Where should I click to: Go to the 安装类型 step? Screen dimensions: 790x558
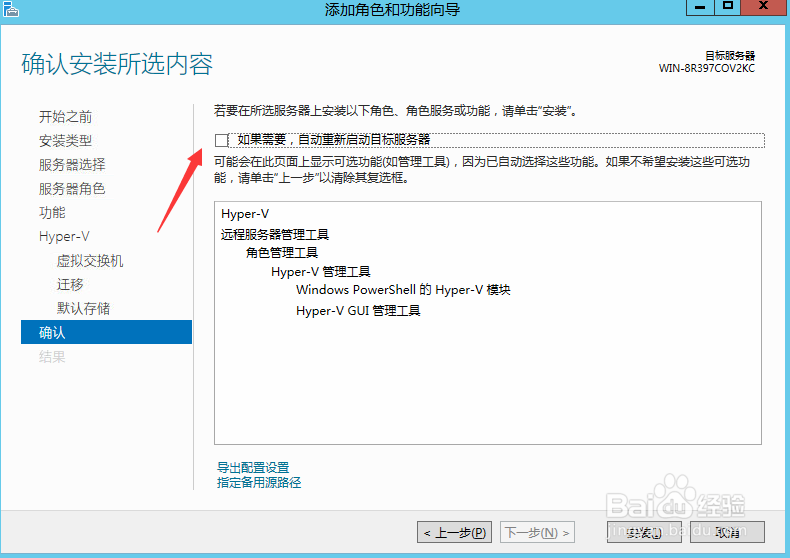tap(65, 141)
